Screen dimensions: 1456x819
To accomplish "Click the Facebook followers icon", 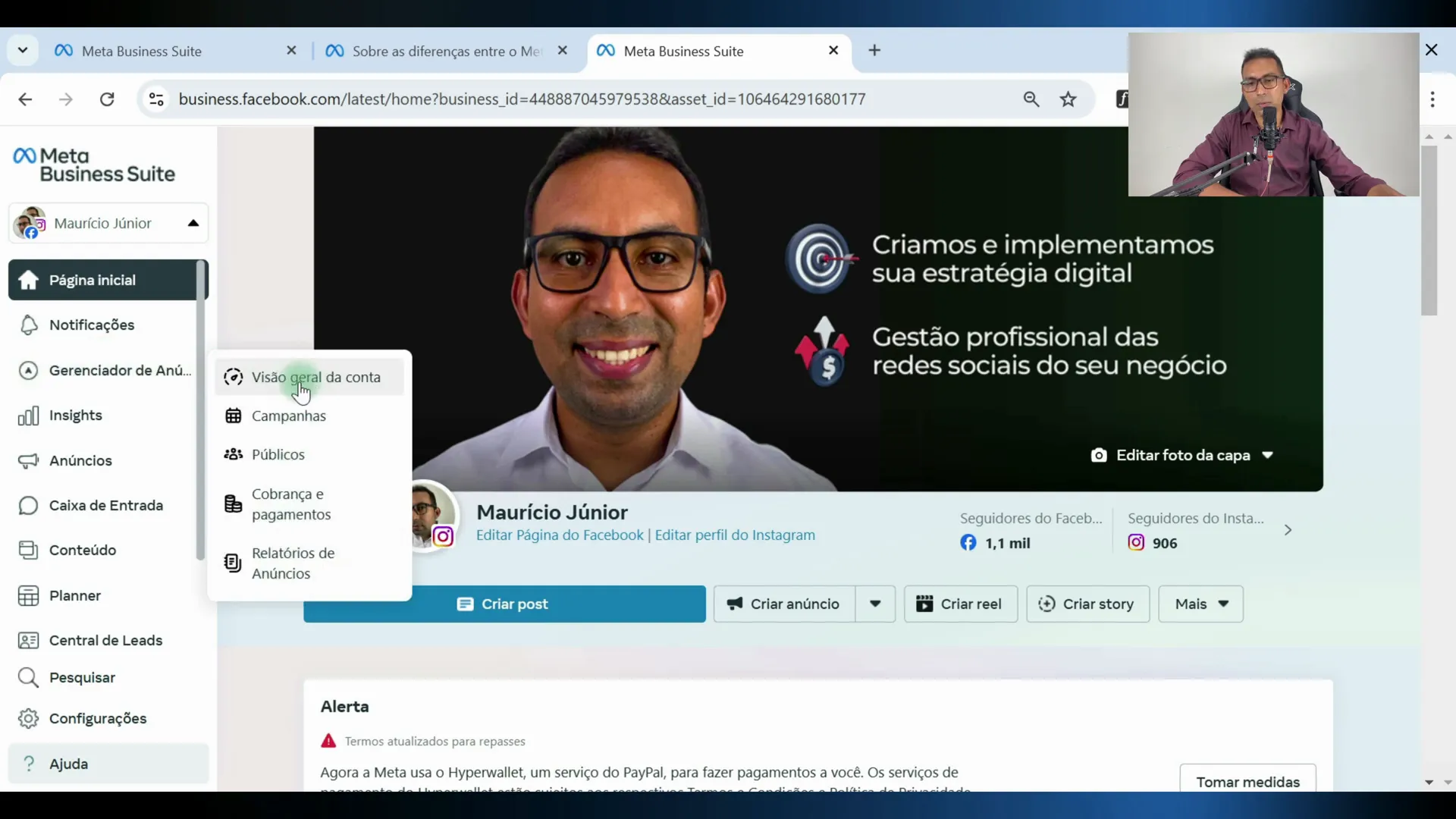I will [968, 543].
